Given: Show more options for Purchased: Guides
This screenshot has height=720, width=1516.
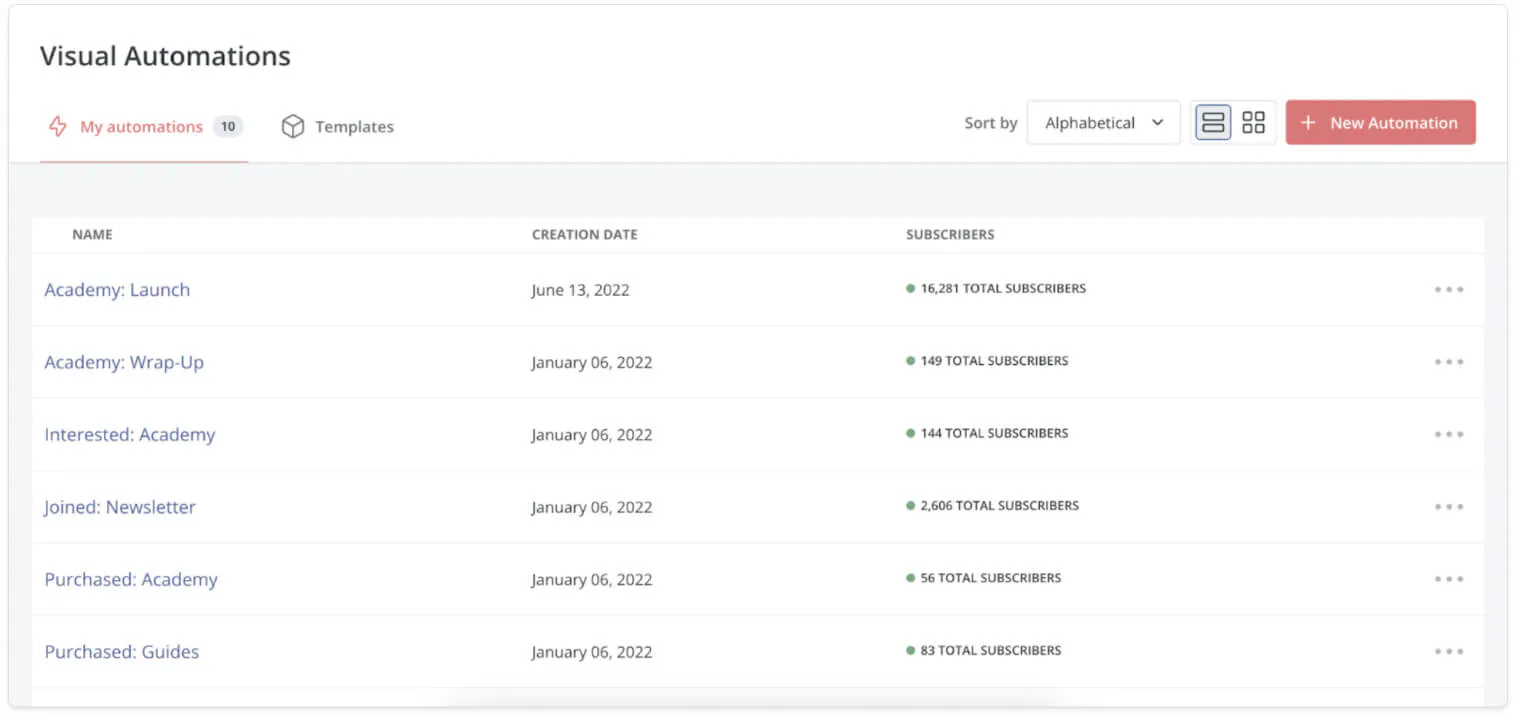Looking at the screenshot, I should point(1448,652).
